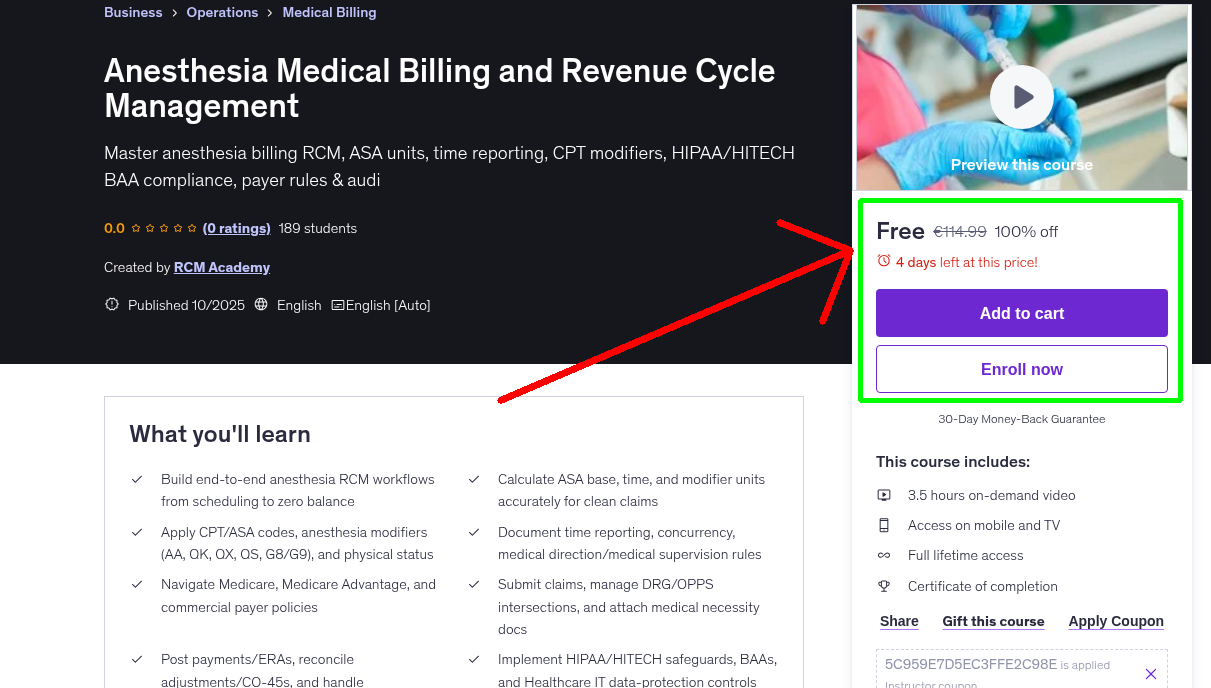
Task: Click the mobile and TV access icon
Action: (x=884, y=525)
